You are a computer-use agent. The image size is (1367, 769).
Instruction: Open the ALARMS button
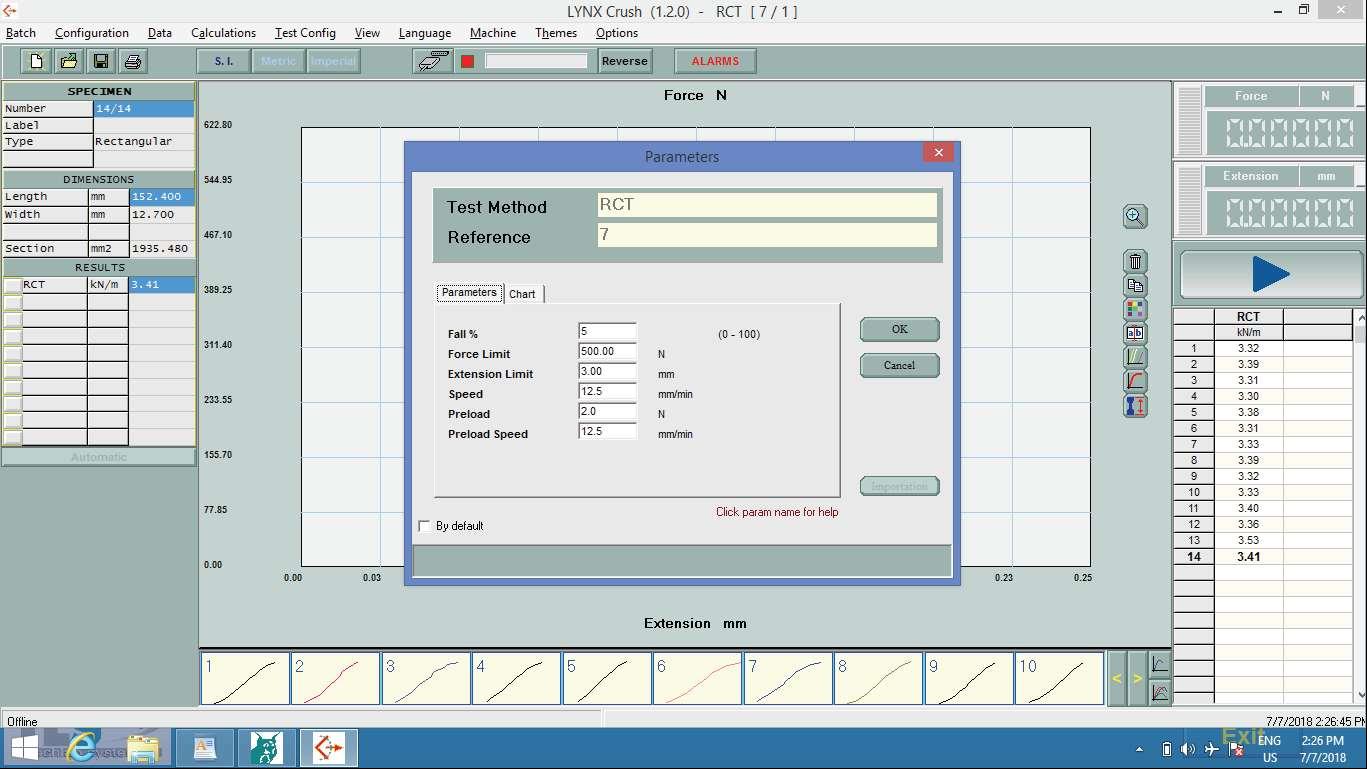pyautogui.click(x=715, y=61)
